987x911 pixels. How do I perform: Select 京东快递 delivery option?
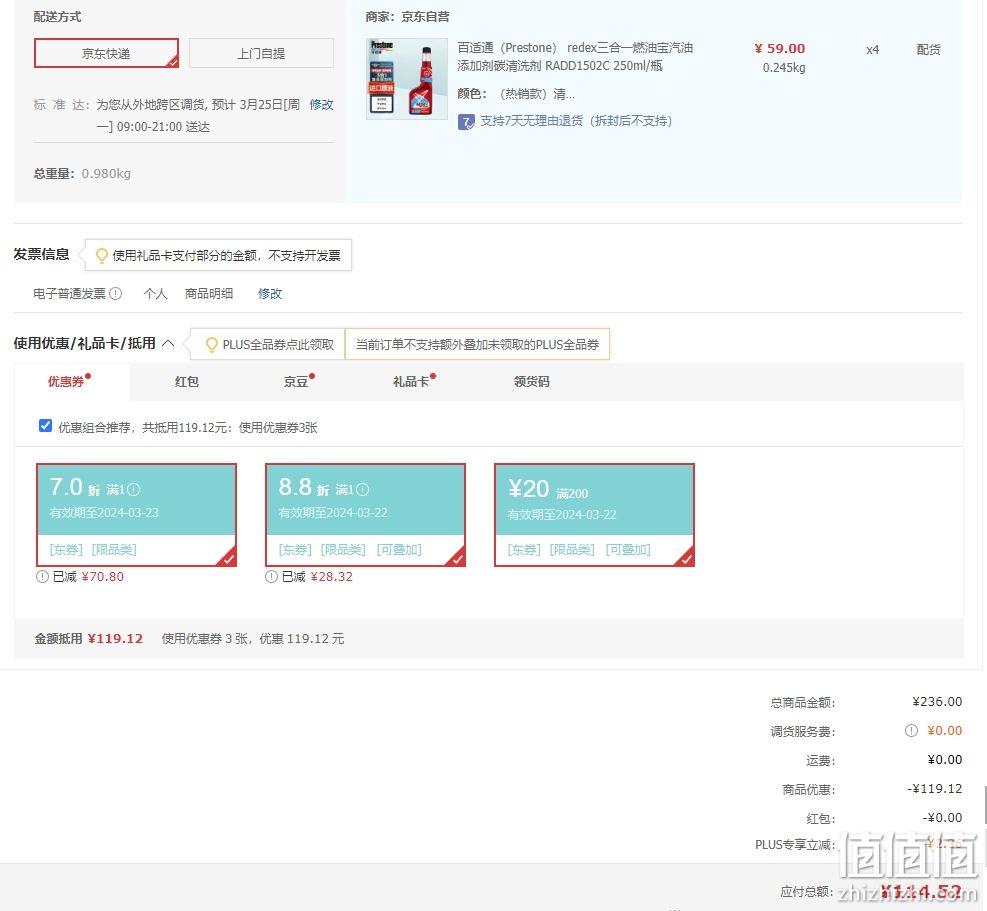point(106,53)
